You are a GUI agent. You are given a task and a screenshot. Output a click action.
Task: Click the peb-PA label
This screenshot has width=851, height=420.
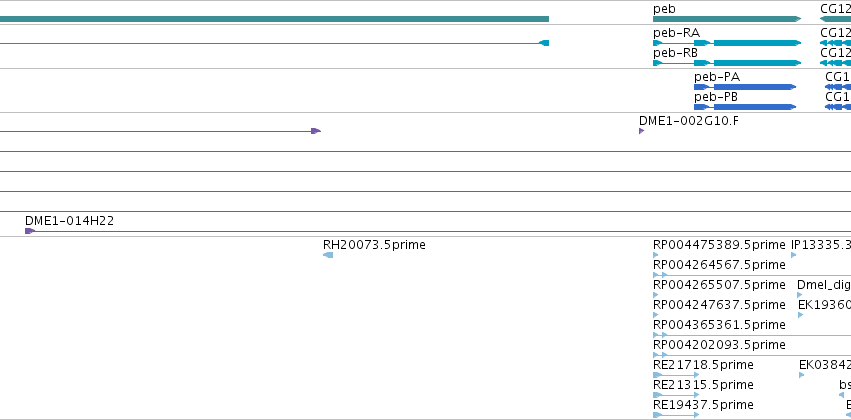pyautogui.click(x=717, y=77)
